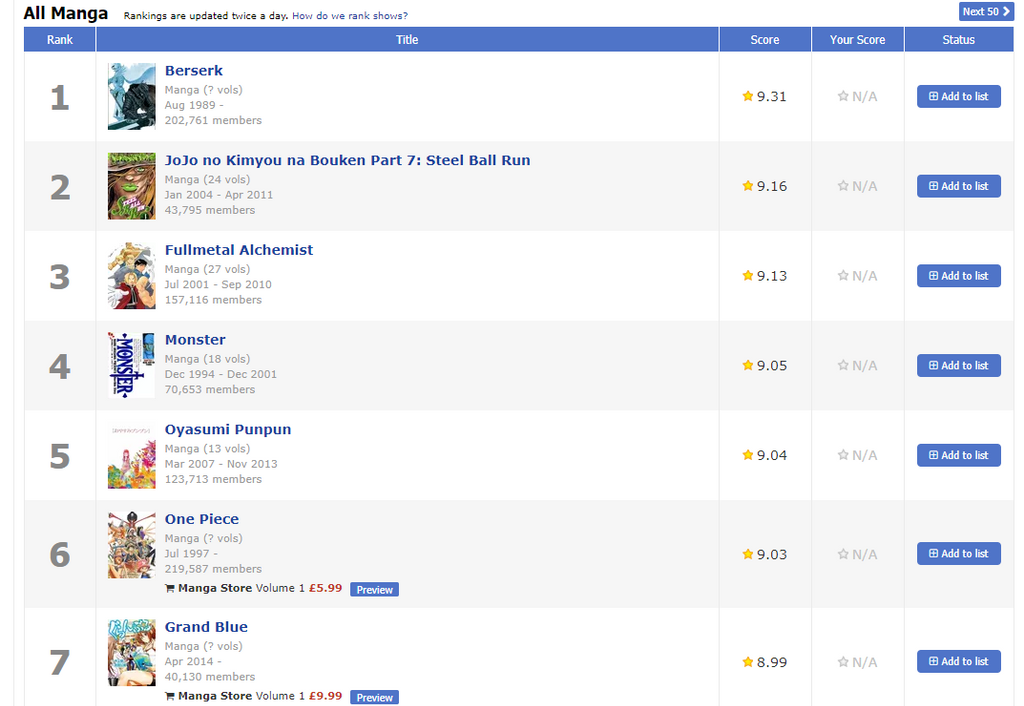The height and width of the screenshot is (706, 1024).
Task: Open the Oyasumi Punpun title link
Action: point(228,430)
